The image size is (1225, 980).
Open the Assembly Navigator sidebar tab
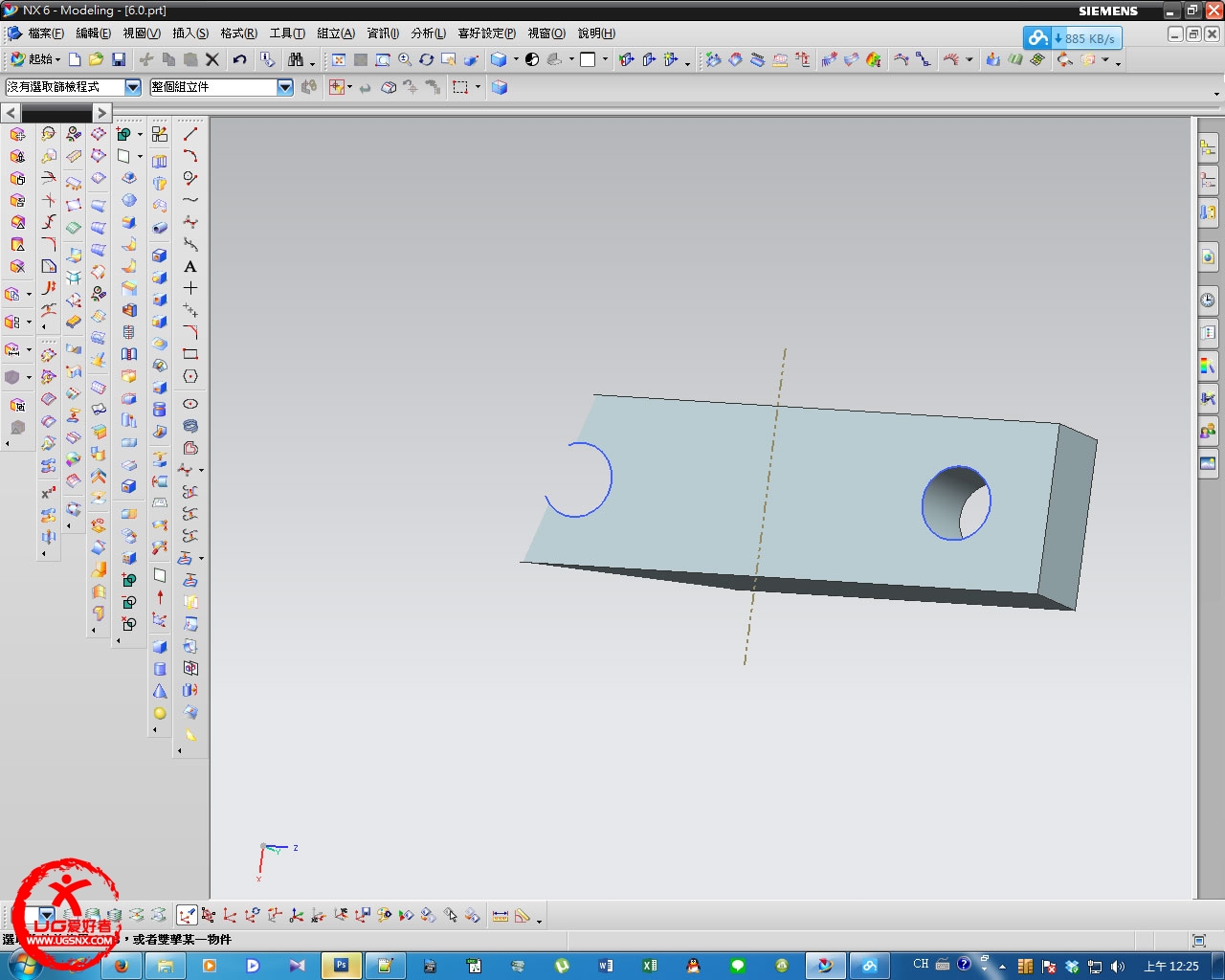pyautogui.click(x=1209, y=147)
